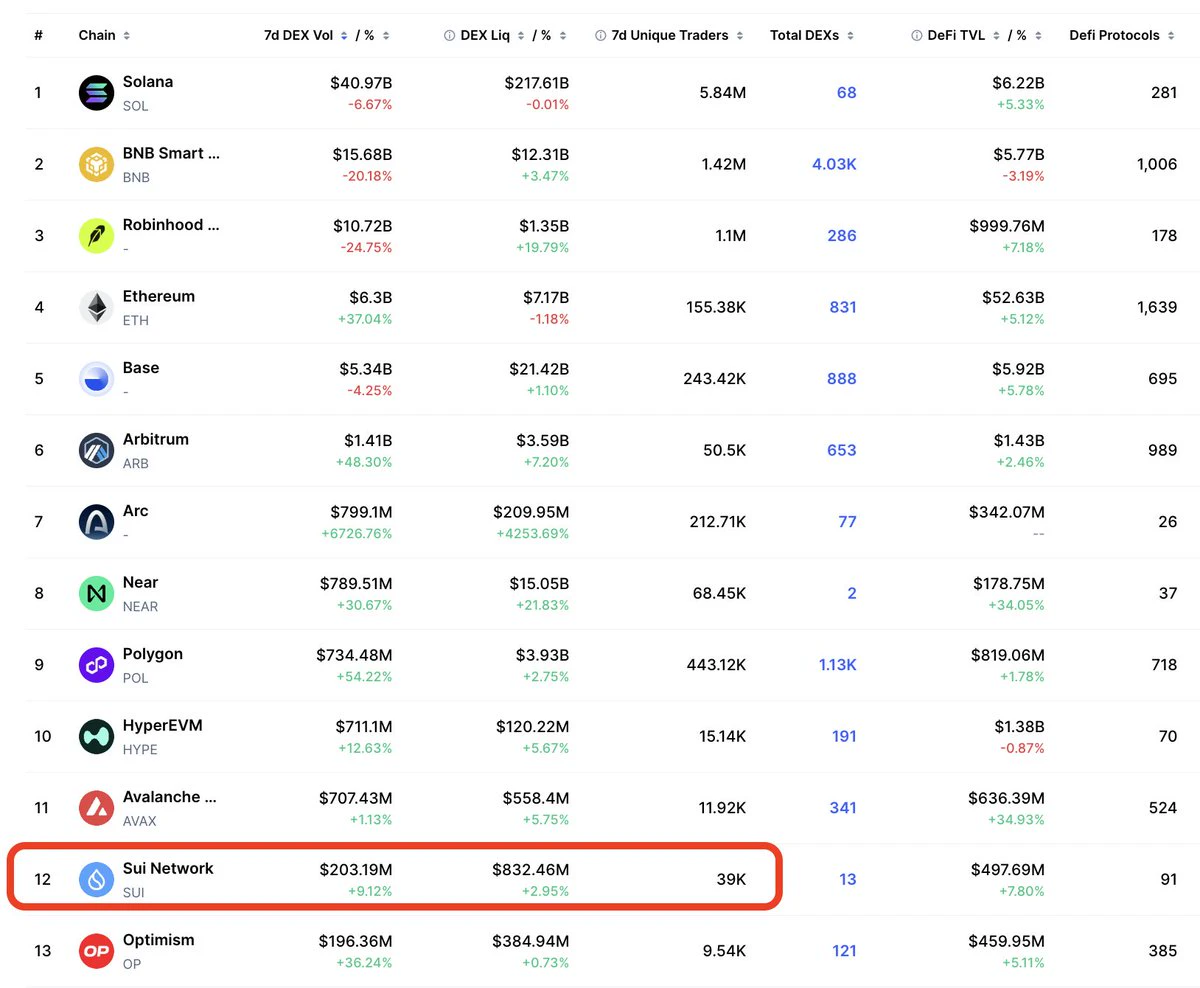Sort by Defi Protocols column header
The image size is (1200, 988).
1122,35
